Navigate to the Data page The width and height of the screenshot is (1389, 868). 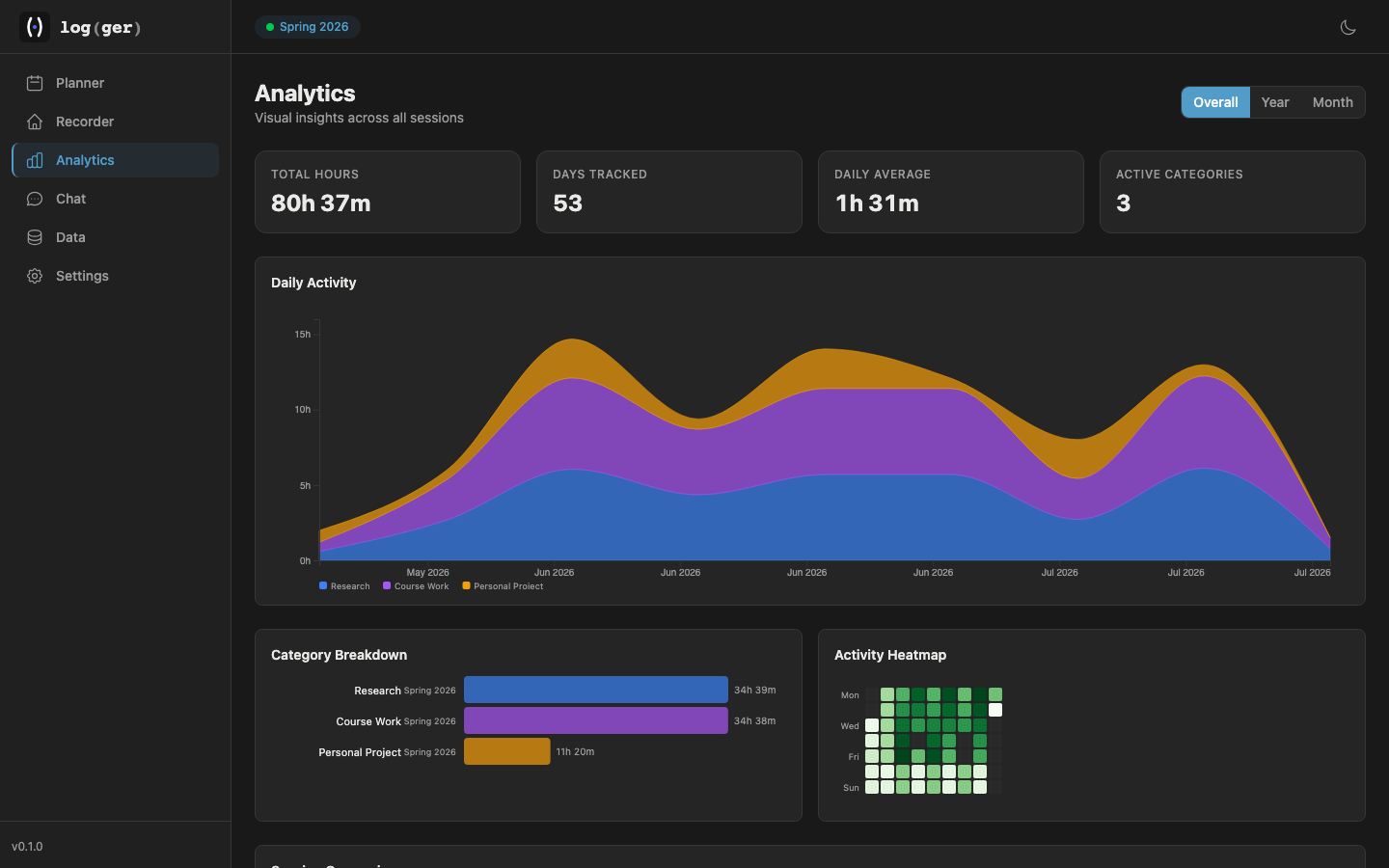coord(116,237)
